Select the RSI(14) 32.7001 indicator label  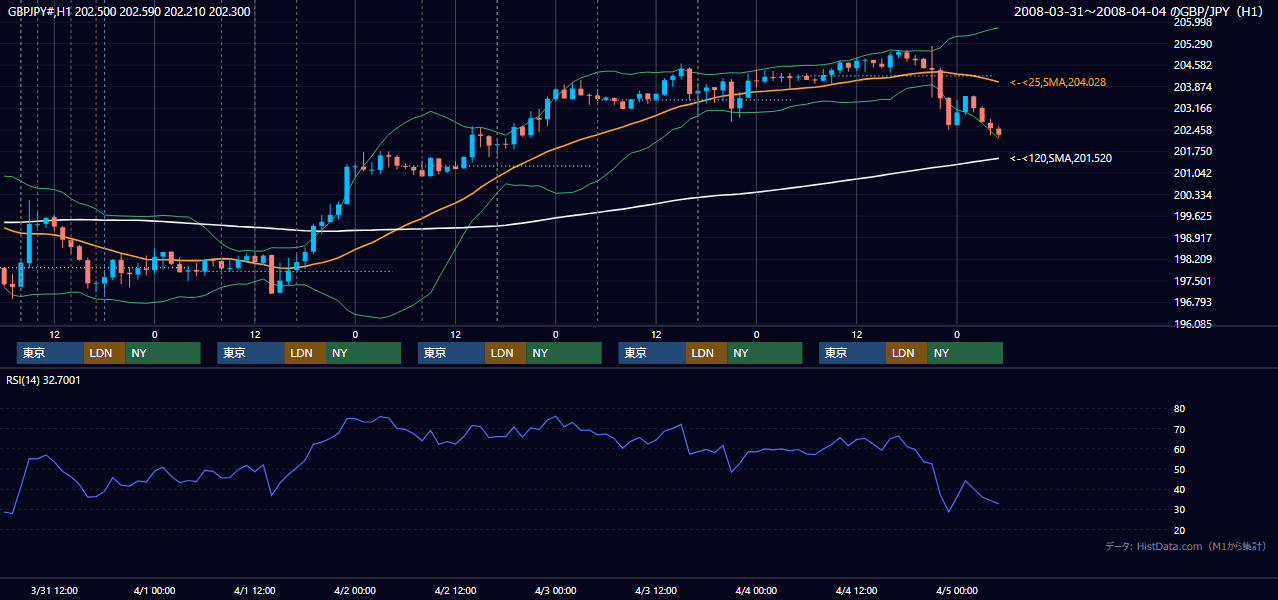(x=43, y=380)
